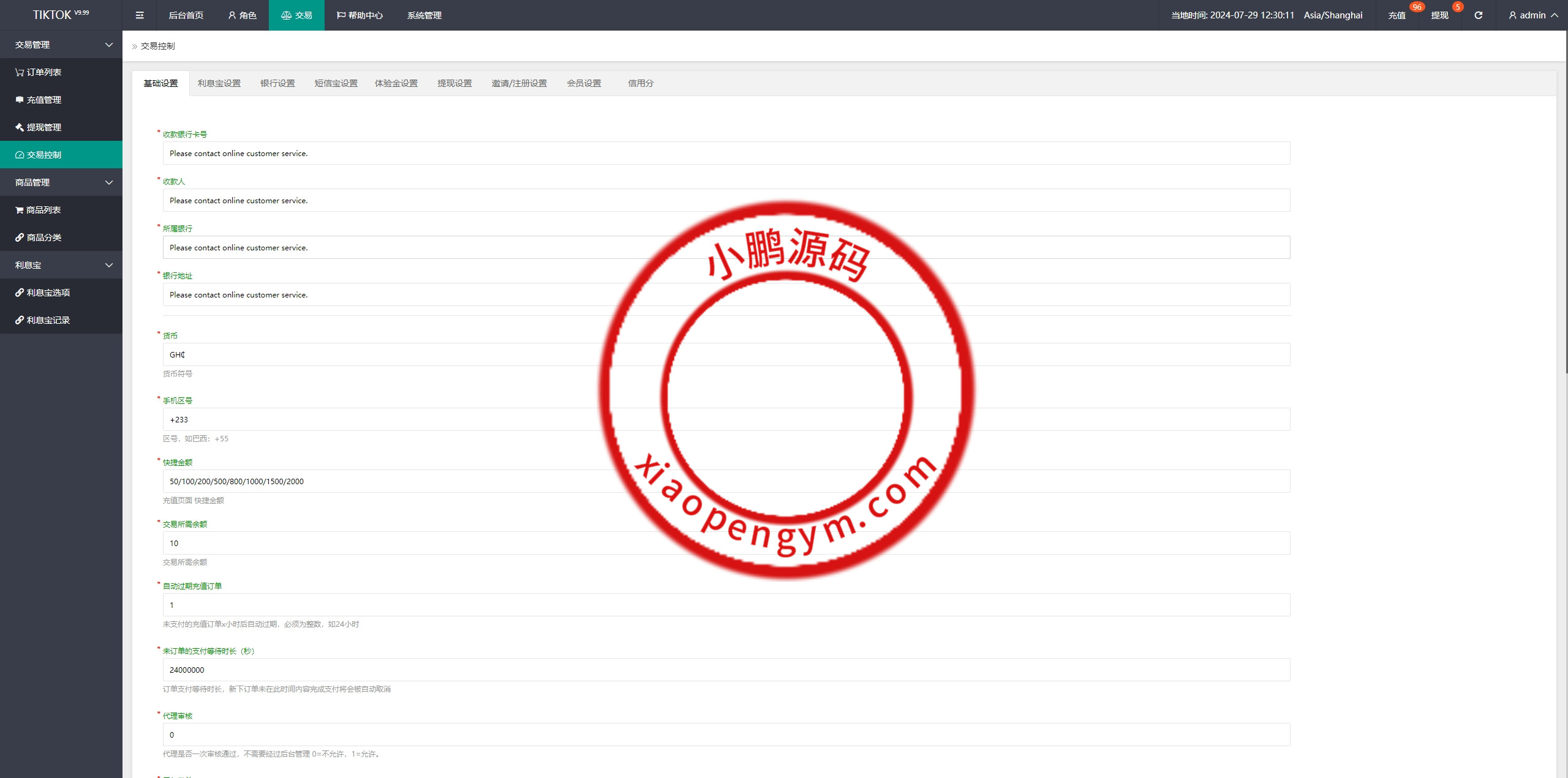Click the refresh icon in top bar
The height and width of the screenshot is (778, 1568).
point(1478,15)
